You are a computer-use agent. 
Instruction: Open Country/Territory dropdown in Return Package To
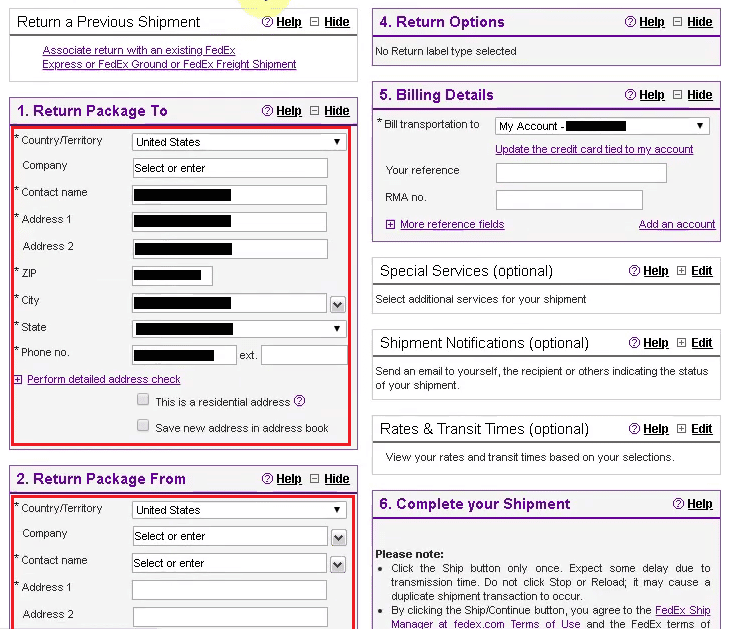pos(239,142)
